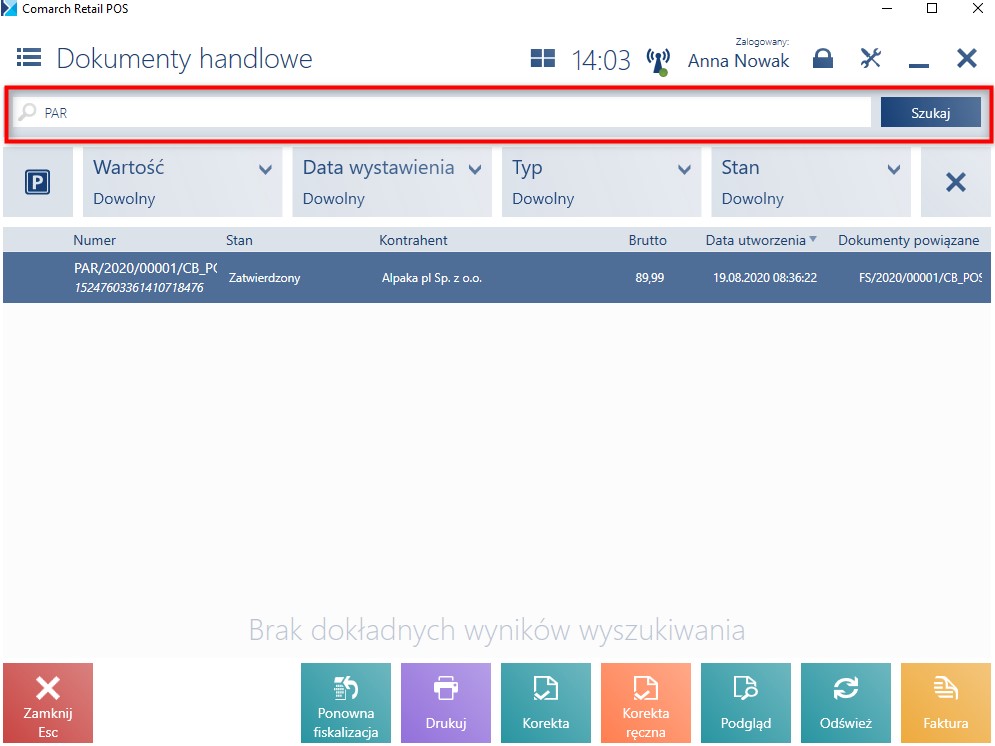Click the Alpaka pl Sp. z o.o. cell
This screenshot has width=995, height=746.
click(x=432, y=278)
